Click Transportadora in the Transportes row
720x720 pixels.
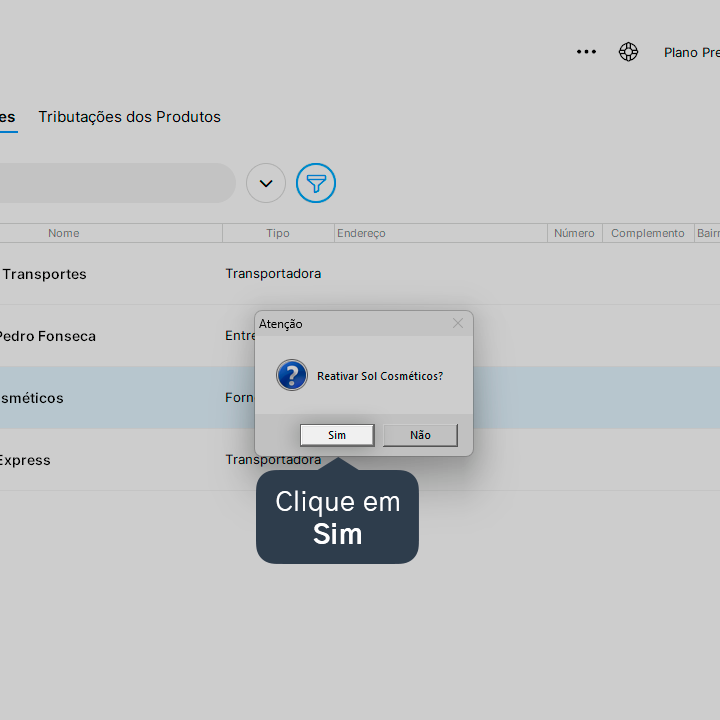pos(273,274)
